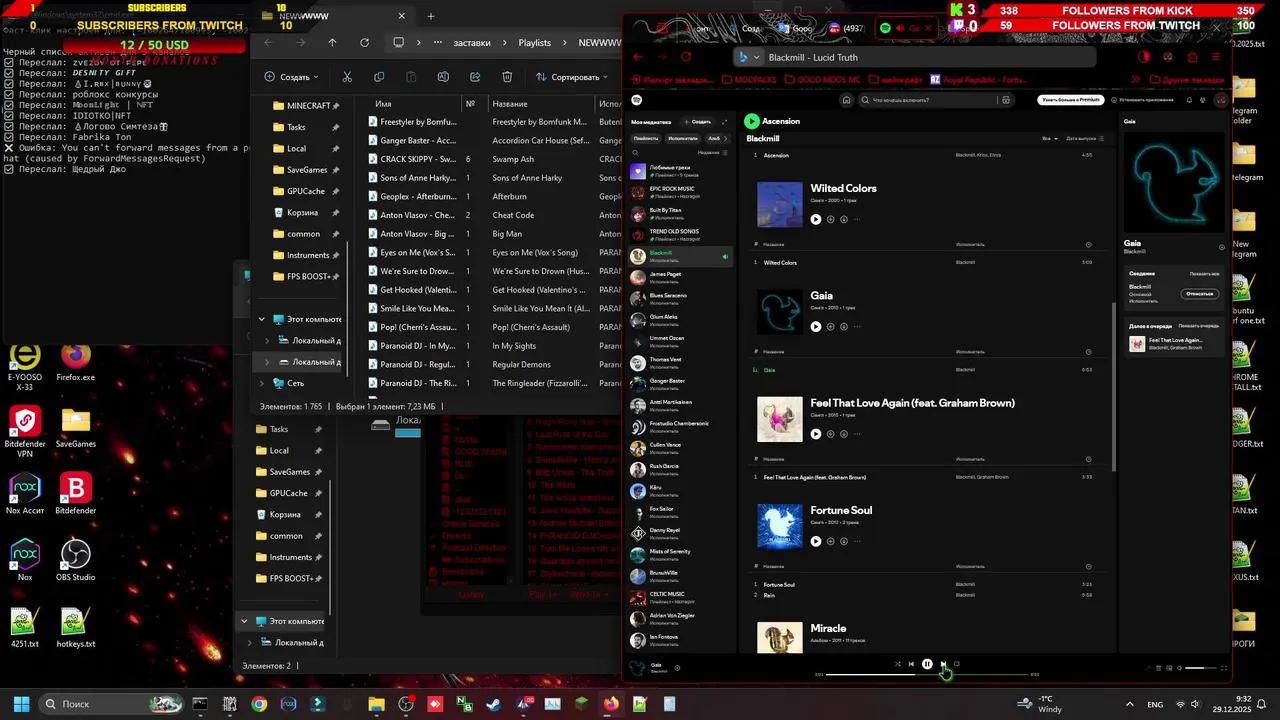Refresh the Explorer folder view
This screenshot has width=1280, height=720.
364,43
